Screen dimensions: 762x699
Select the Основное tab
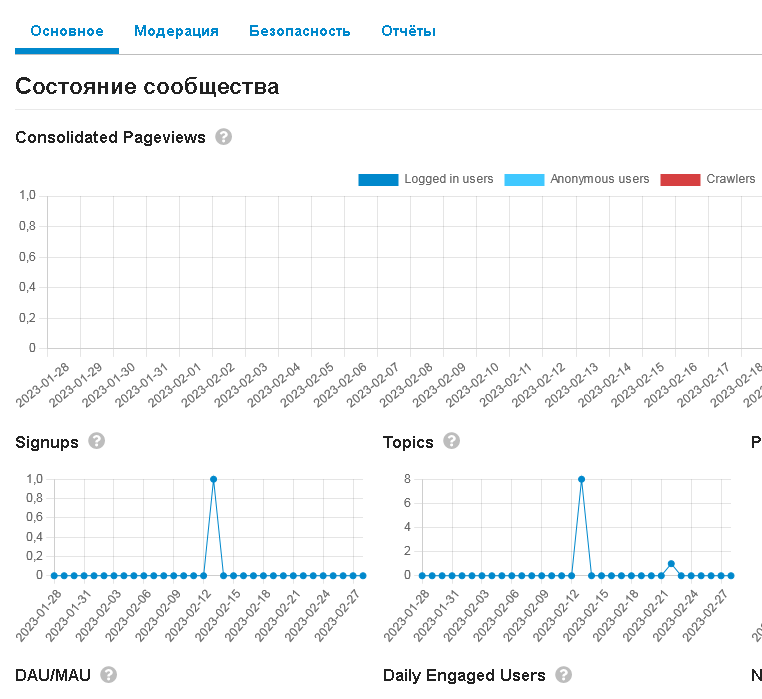pyautogui.click(x=67, y=31)
